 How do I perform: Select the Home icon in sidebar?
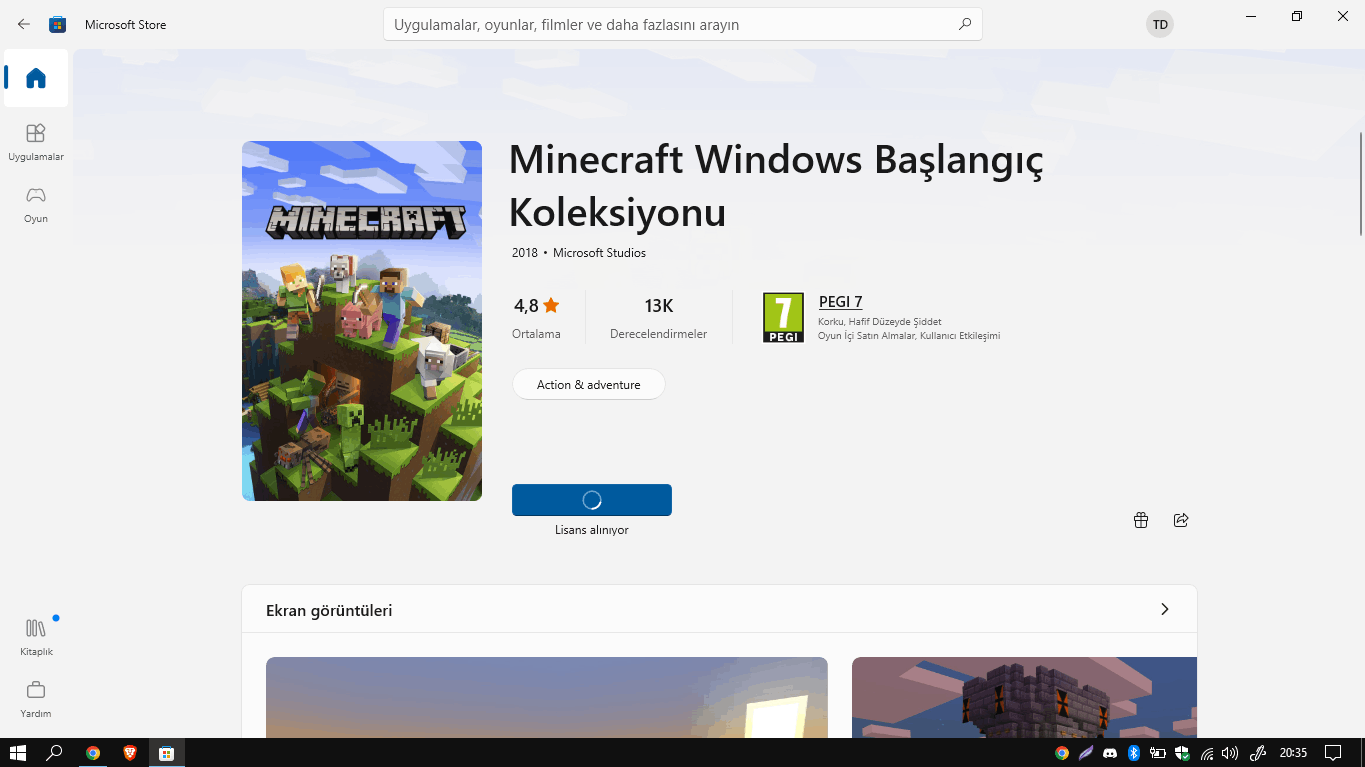click(35, 78)
